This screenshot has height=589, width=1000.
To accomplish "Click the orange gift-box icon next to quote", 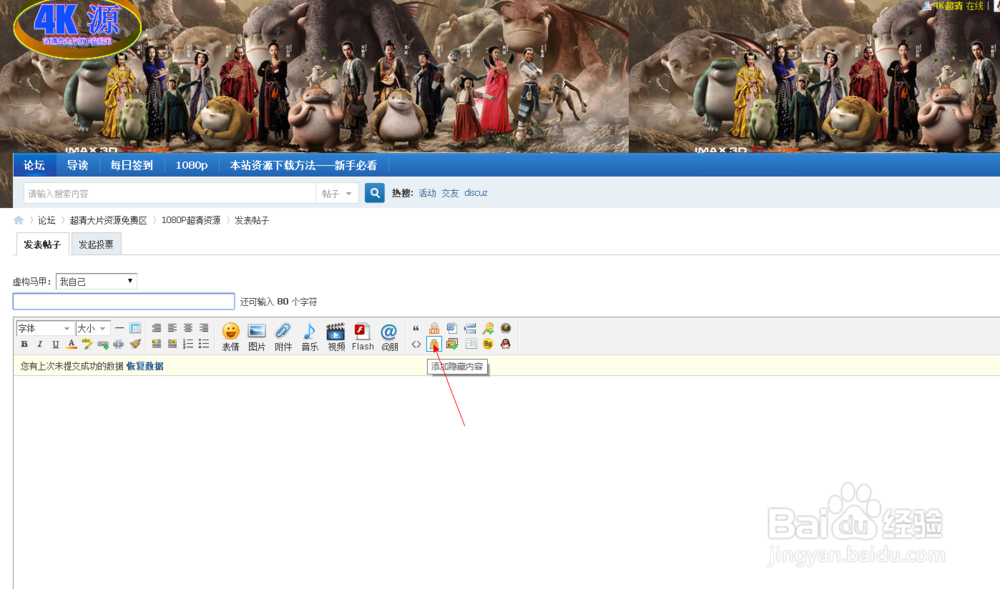I will [434, 328].
